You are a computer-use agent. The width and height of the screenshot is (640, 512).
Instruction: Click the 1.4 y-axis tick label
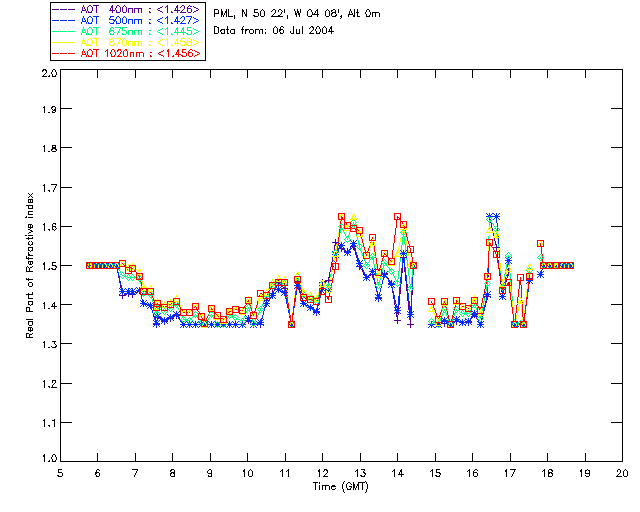click(x=49, y=305)
